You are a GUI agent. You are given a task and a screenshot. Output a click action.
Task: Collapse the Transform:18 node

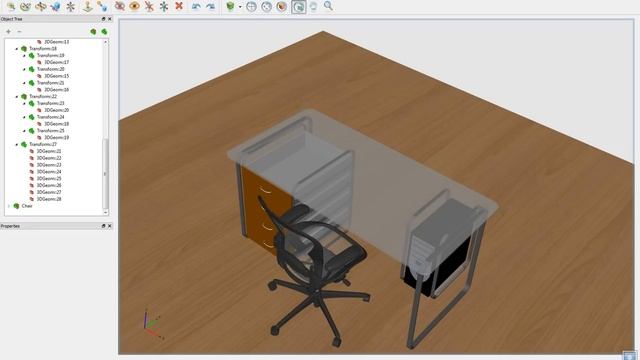tap(17, 49)
